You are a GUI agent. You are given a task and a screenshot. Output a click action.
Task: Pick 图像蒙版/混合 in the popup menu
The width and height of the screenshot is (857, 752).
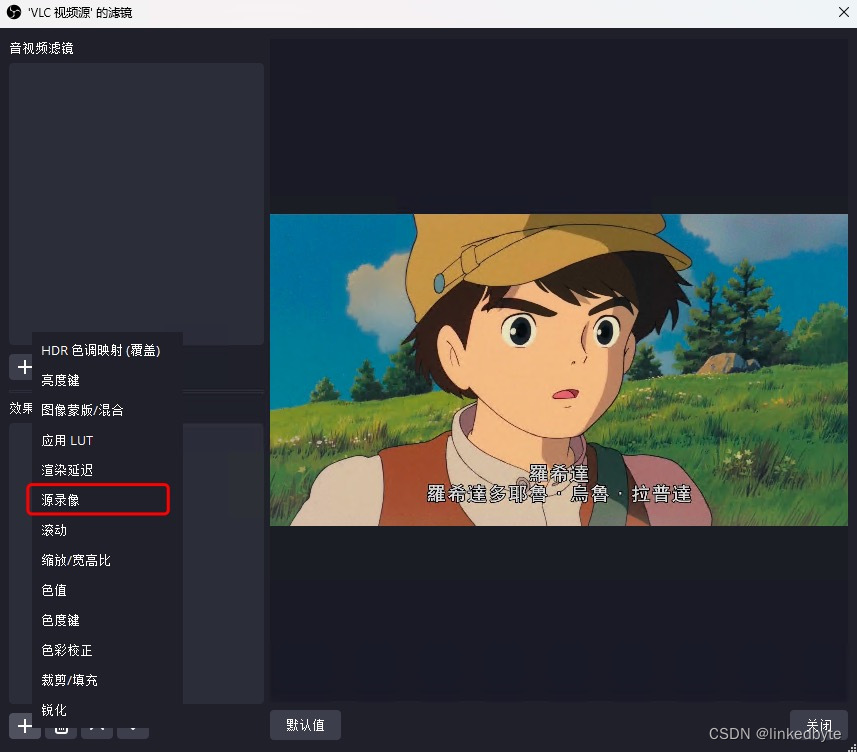(x=107, y=410)
